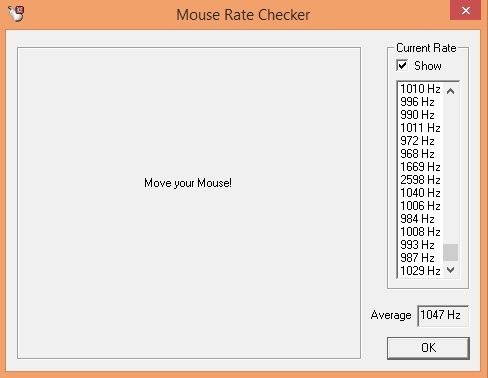Screen dimensions: 488x378
Task: Click the rate list scrollbar thumb
Action: click(450, 252)
